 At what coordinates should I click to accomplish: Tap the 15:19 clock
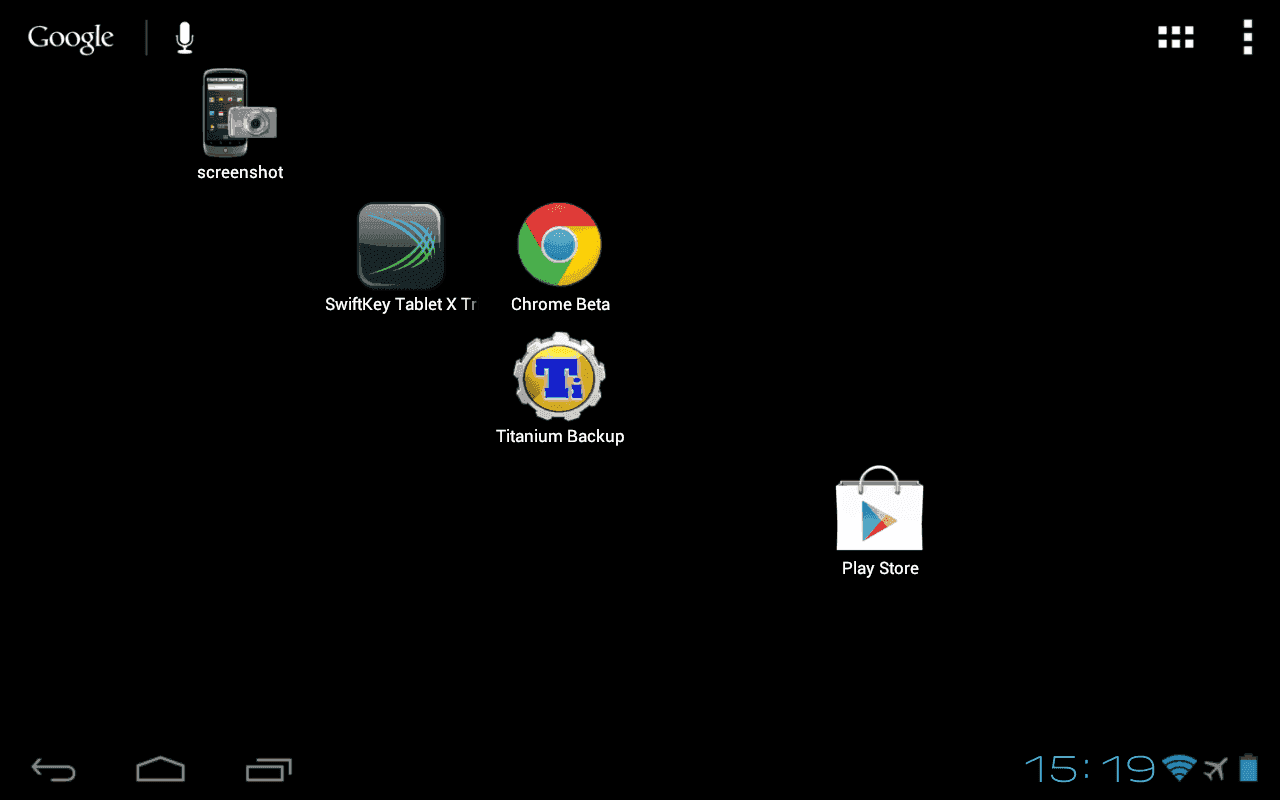click(x=1090, y=769)
